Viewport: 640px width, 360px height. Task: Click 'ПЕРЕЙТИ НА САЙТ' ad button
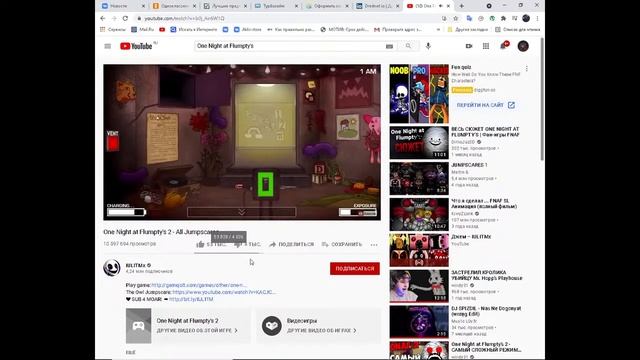click(485, 105)
